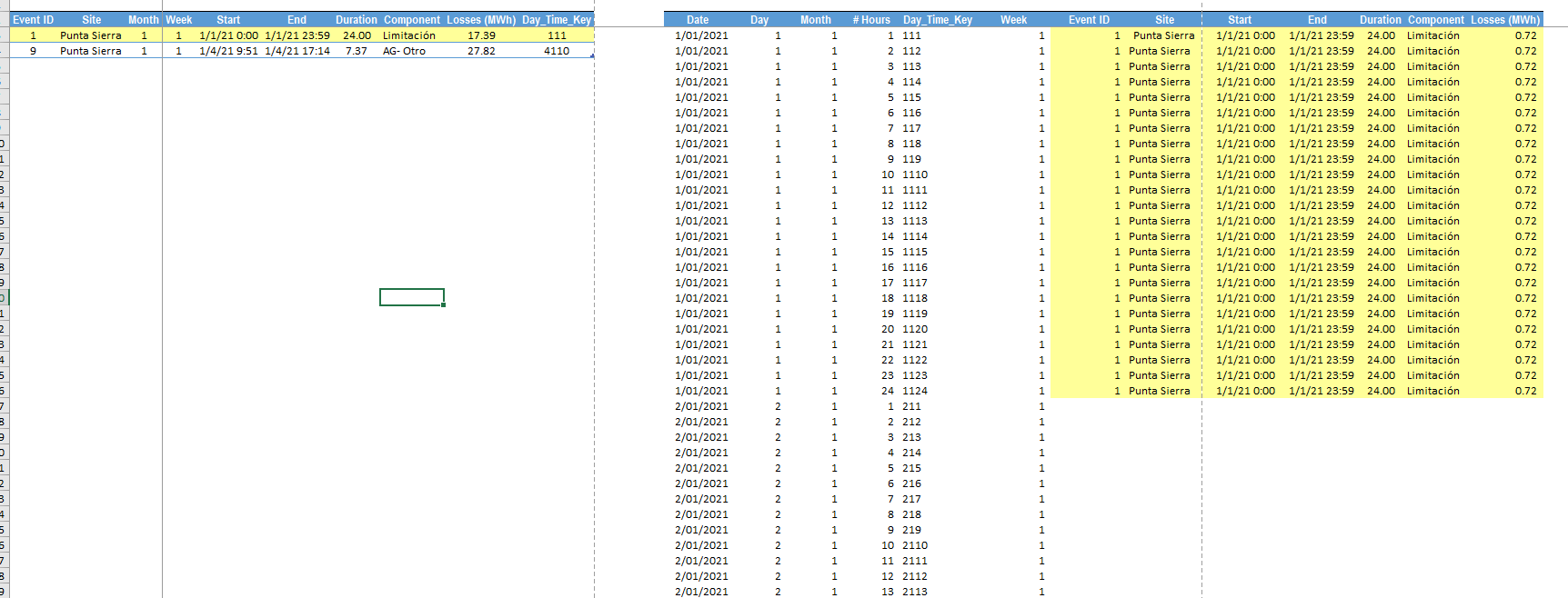Select Day_Time_Key cell 115

[911, 97]
